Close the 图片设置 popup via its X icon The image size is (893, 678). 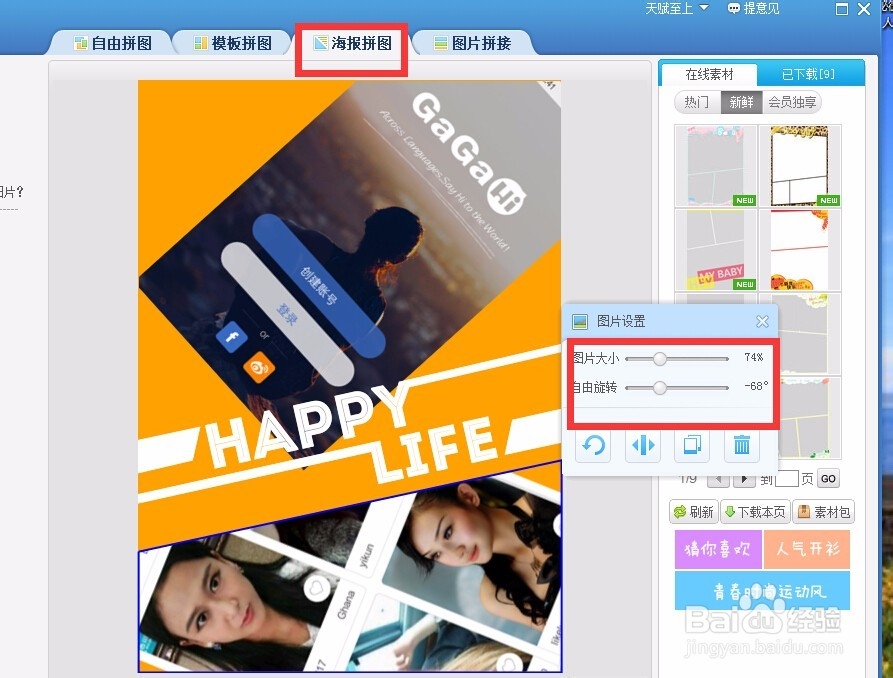763,321
